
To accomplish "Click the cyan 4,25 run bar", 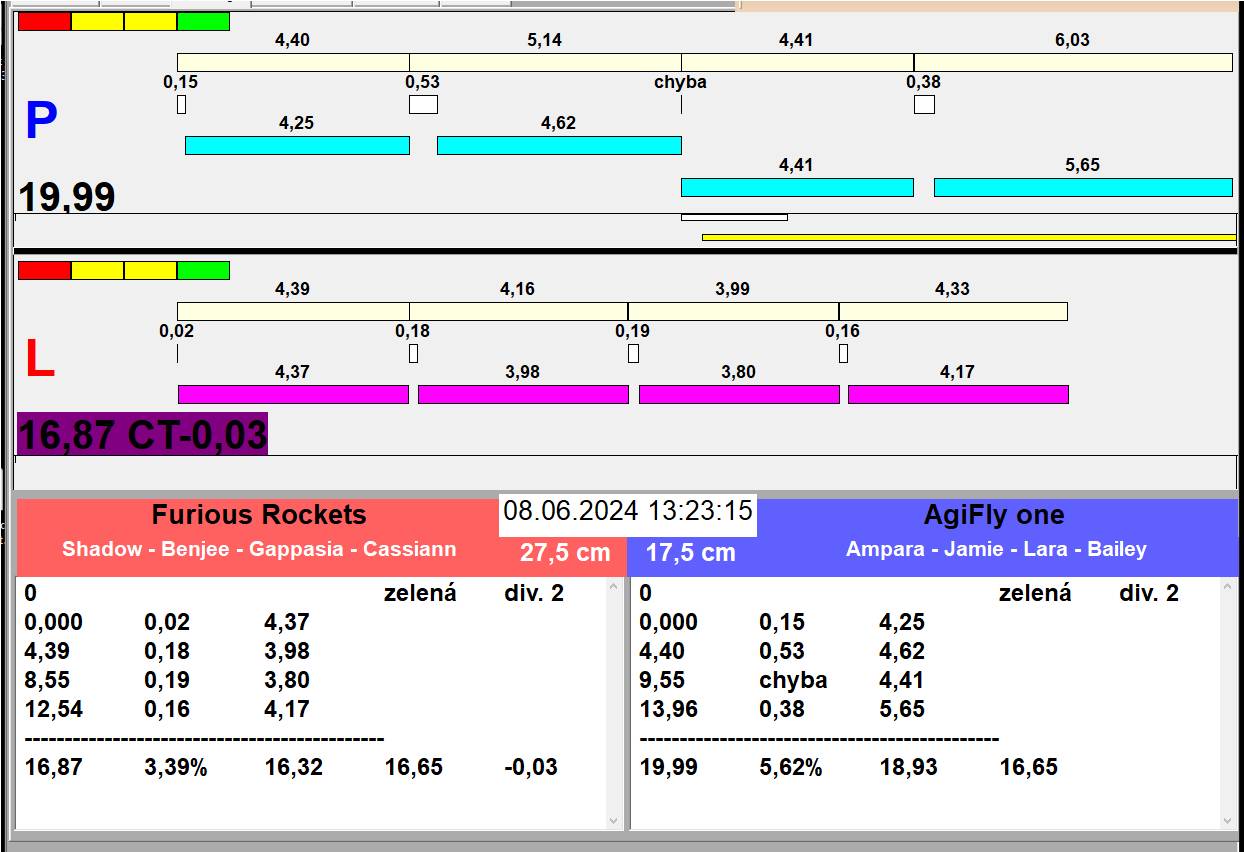I will coord(297,145).
